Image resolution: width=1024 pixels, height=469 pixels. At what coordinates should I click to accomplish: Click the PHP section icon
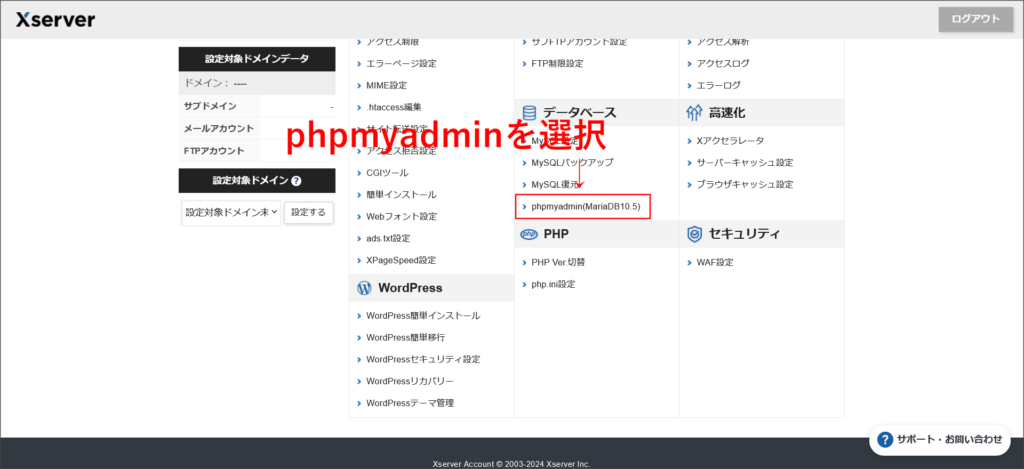[x=529, y=234]
